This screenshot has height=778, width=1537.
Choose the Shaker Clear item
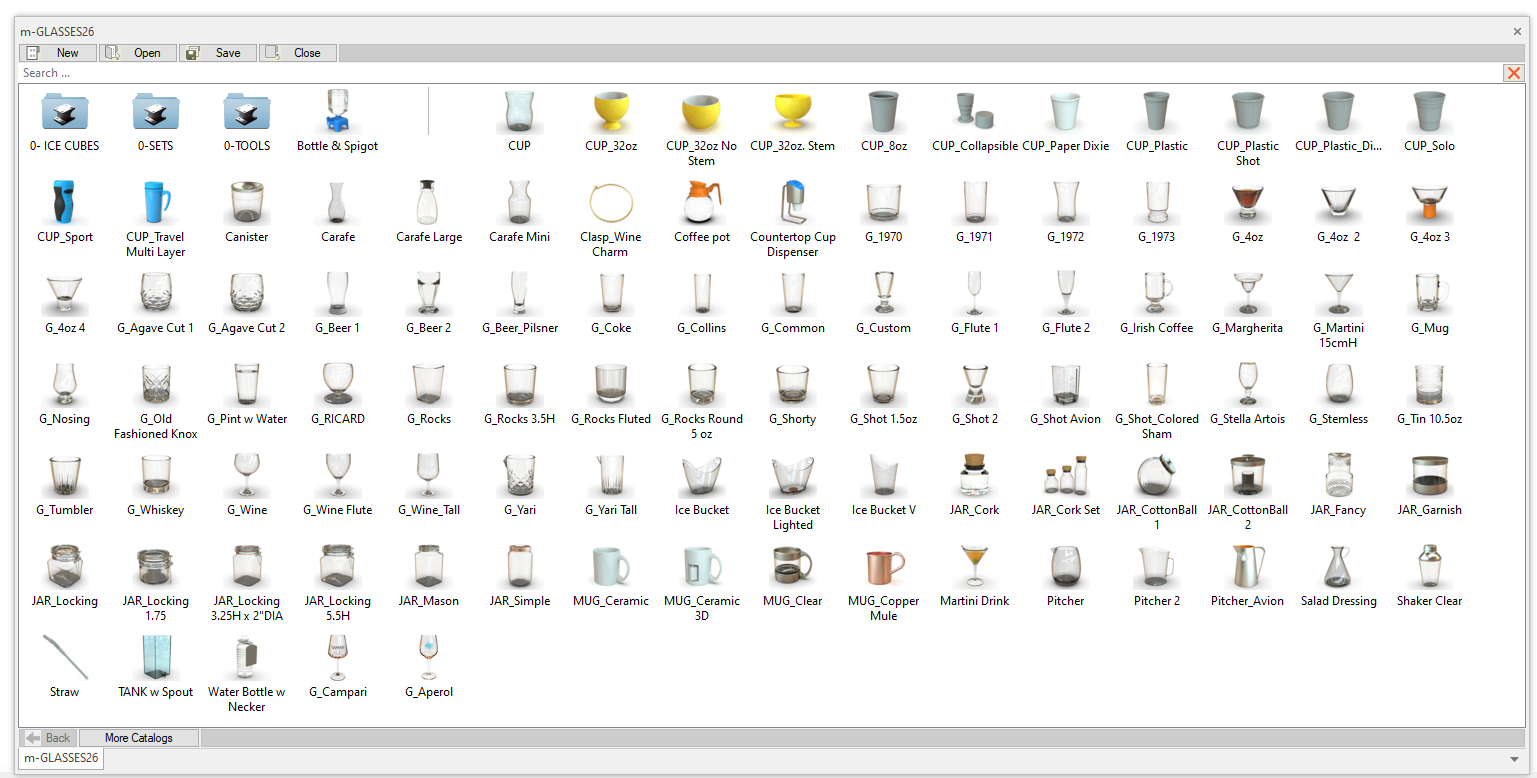pos(1429,568)
